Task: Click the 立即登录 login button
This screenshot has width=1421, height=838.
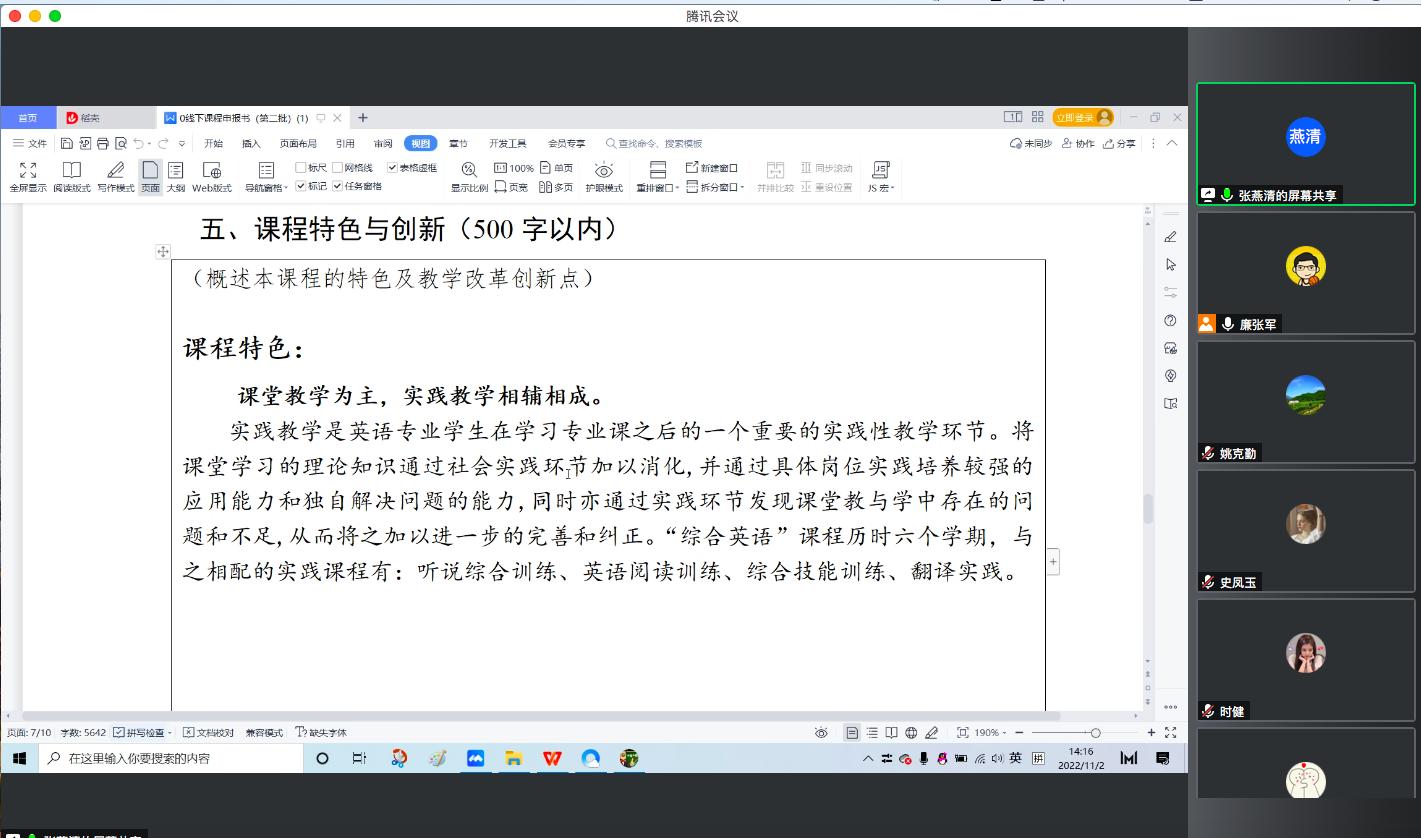Action: click(1083, 118)
